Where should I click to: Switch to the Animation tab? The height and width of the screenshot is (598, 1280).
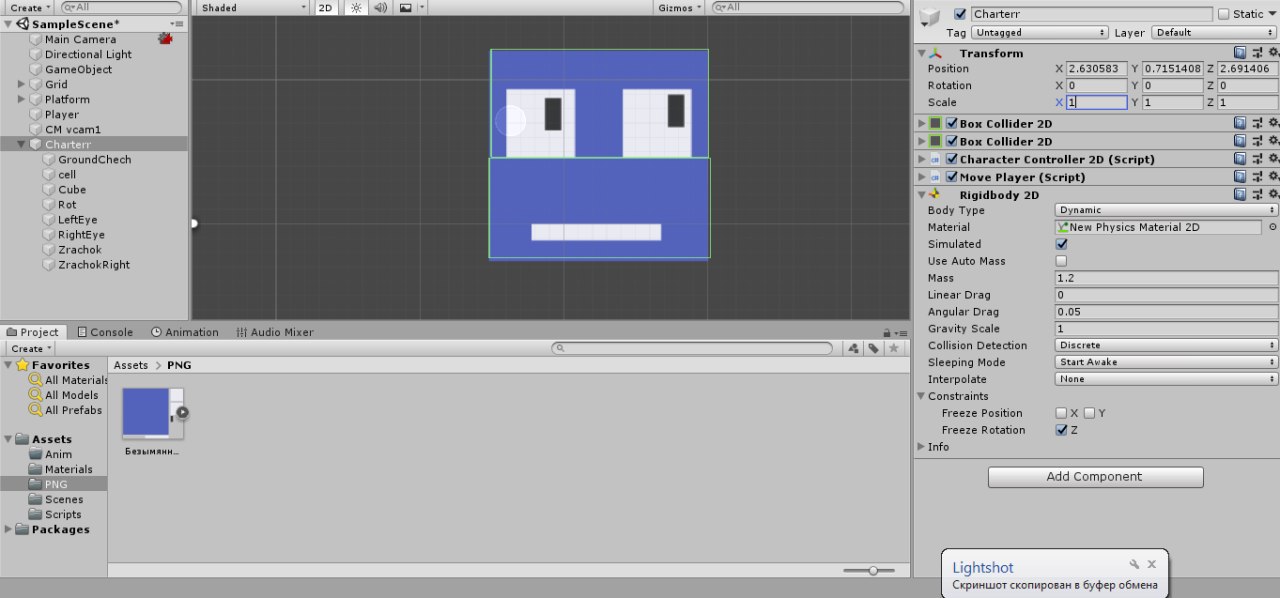point(185,332)
